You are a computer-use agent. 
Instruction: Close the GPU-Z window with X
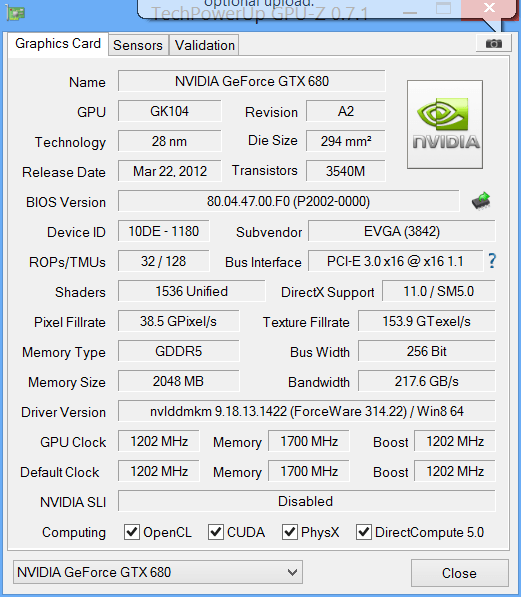click(x=489, y=8)
